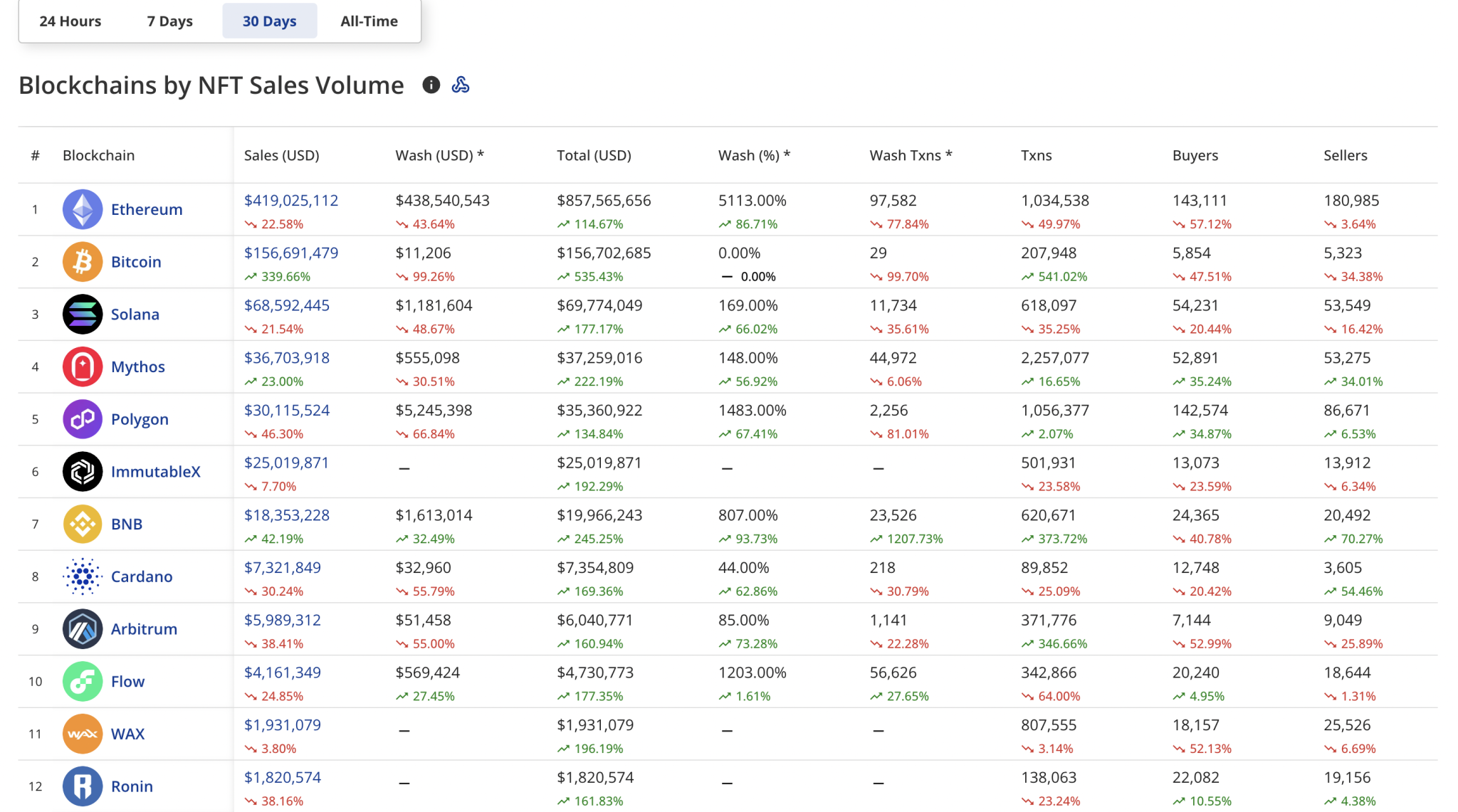Select the 30 Days tab
Image resolution: width=1458 pixels, height=812 pixels.
[270, 21]
